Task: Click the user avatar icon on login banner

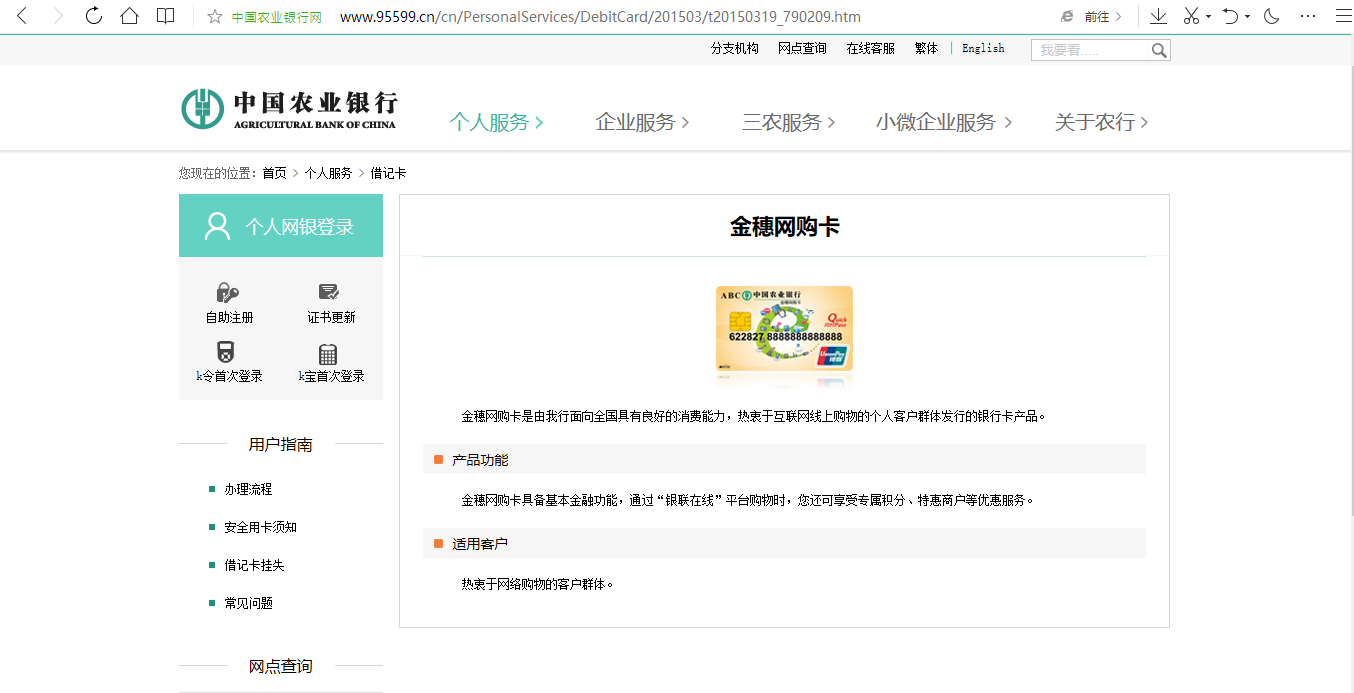Action: [x=217, y=226]
